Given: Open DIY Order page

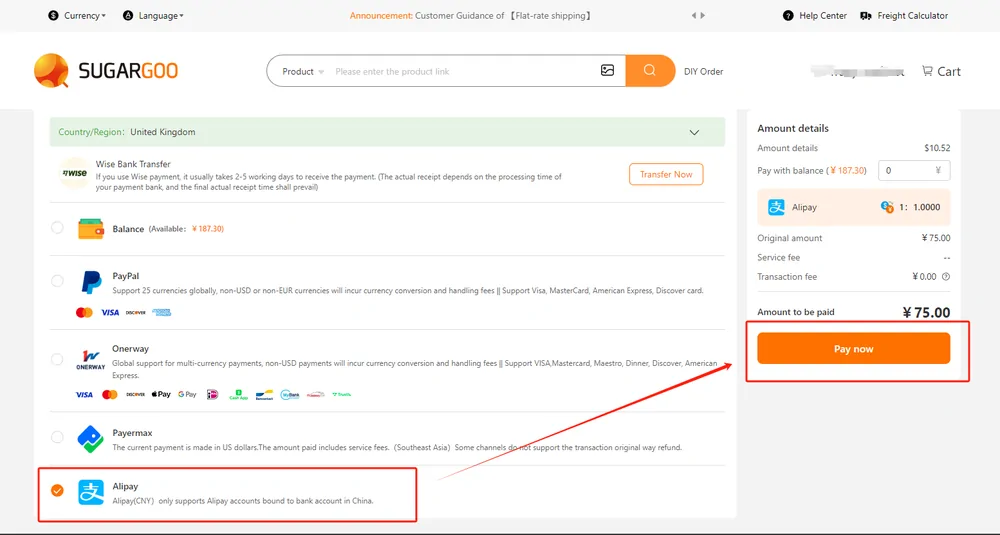Looking at the screenshot, I should 703,71.
